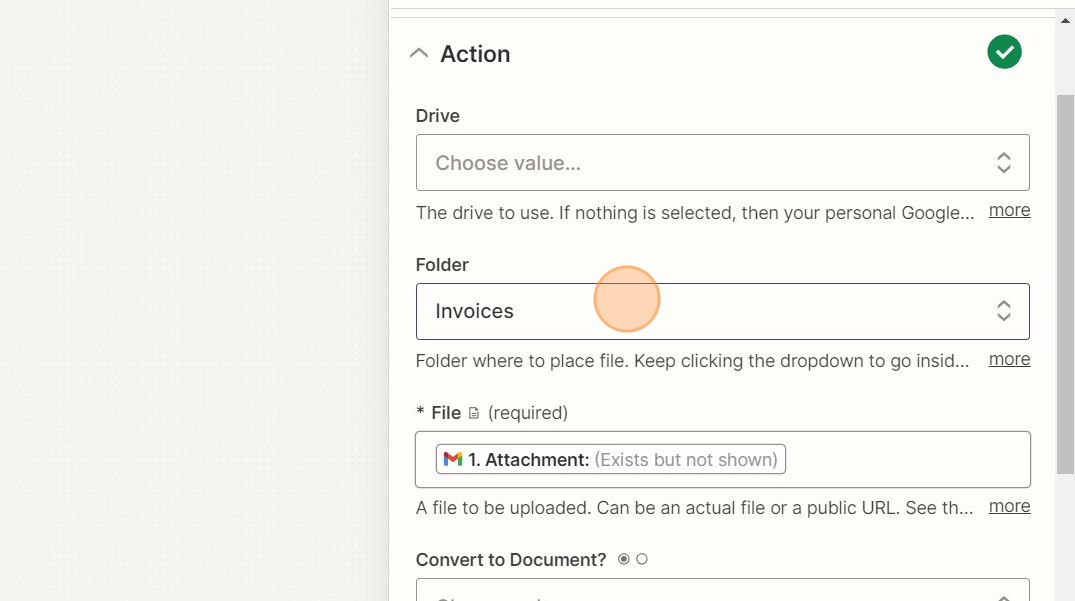Click the Gmail icon in Attachment pill

click(453, 459)
